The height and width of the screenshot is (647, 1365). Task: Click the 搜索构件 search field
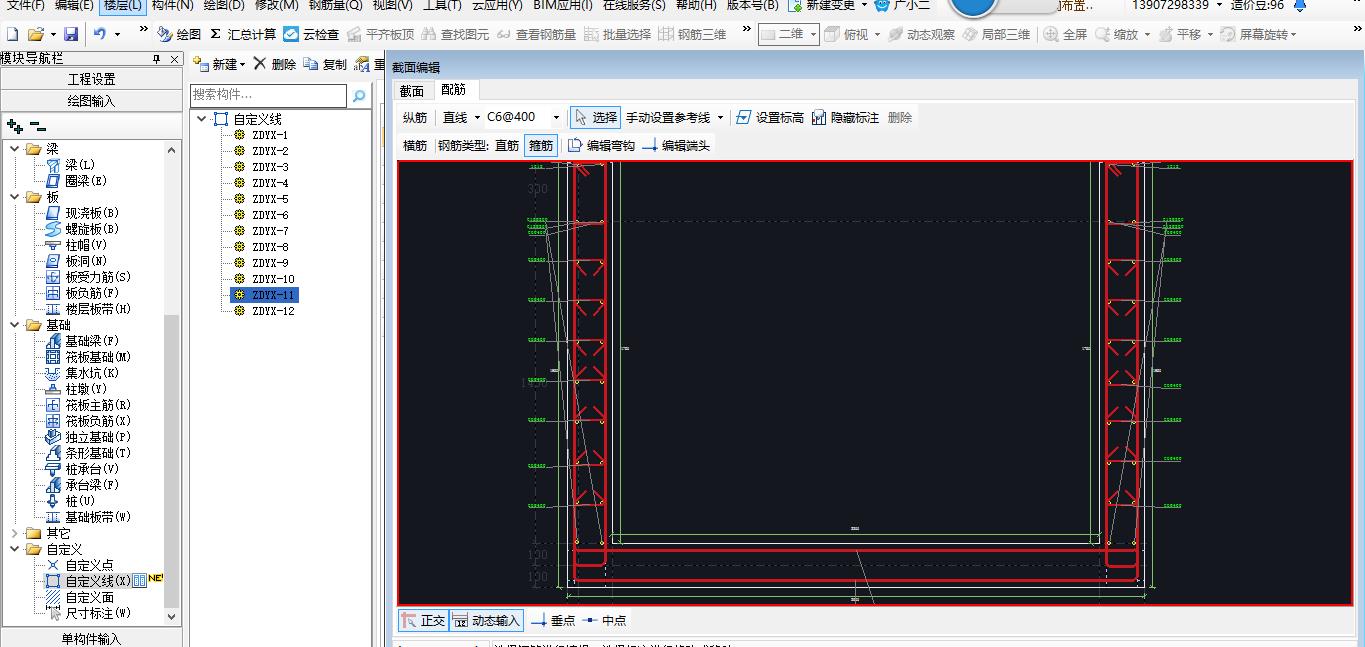(x=269, y=95)
